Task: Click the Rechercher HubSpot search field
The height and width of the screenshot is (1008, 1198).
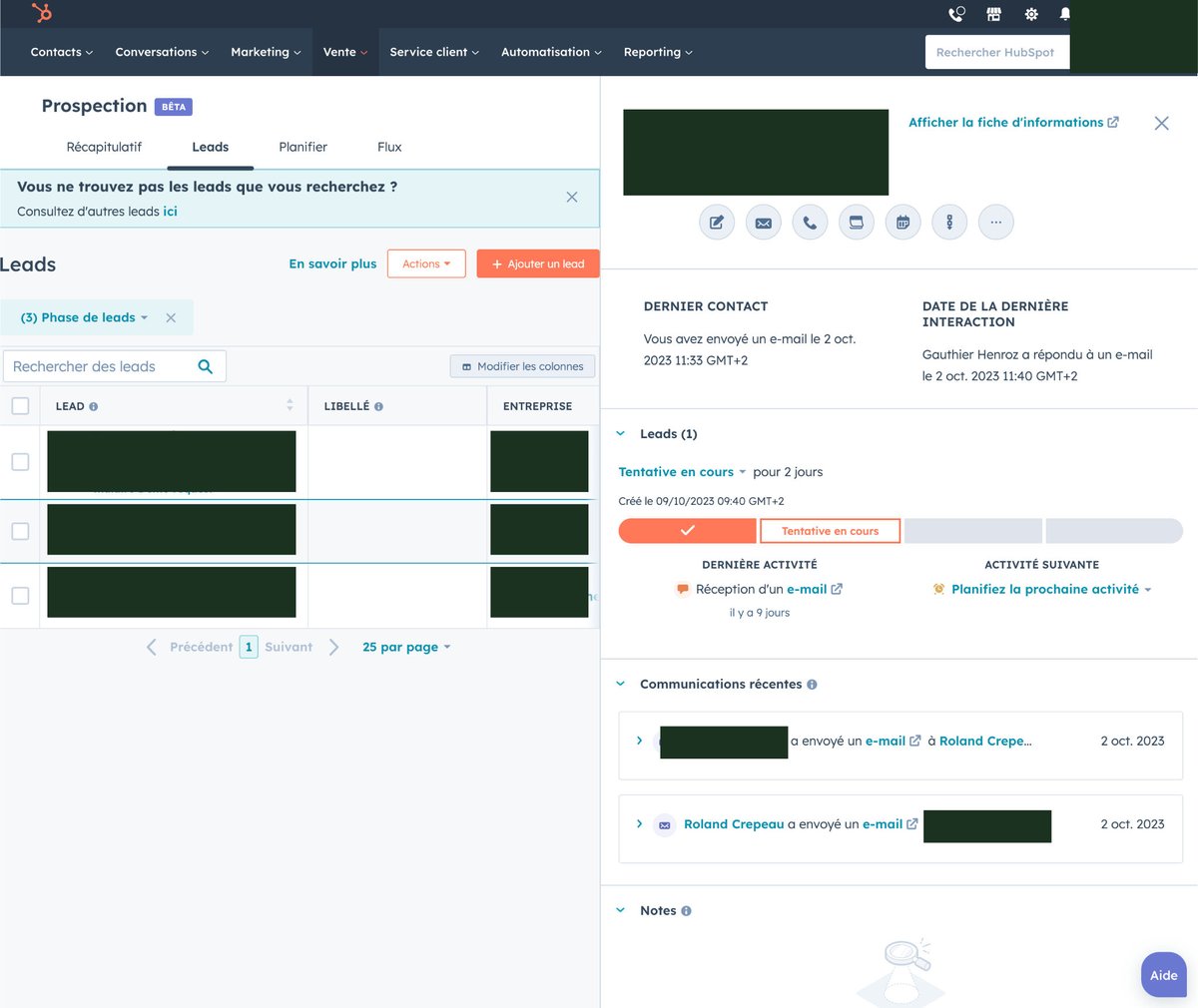Action: [997, 52]
